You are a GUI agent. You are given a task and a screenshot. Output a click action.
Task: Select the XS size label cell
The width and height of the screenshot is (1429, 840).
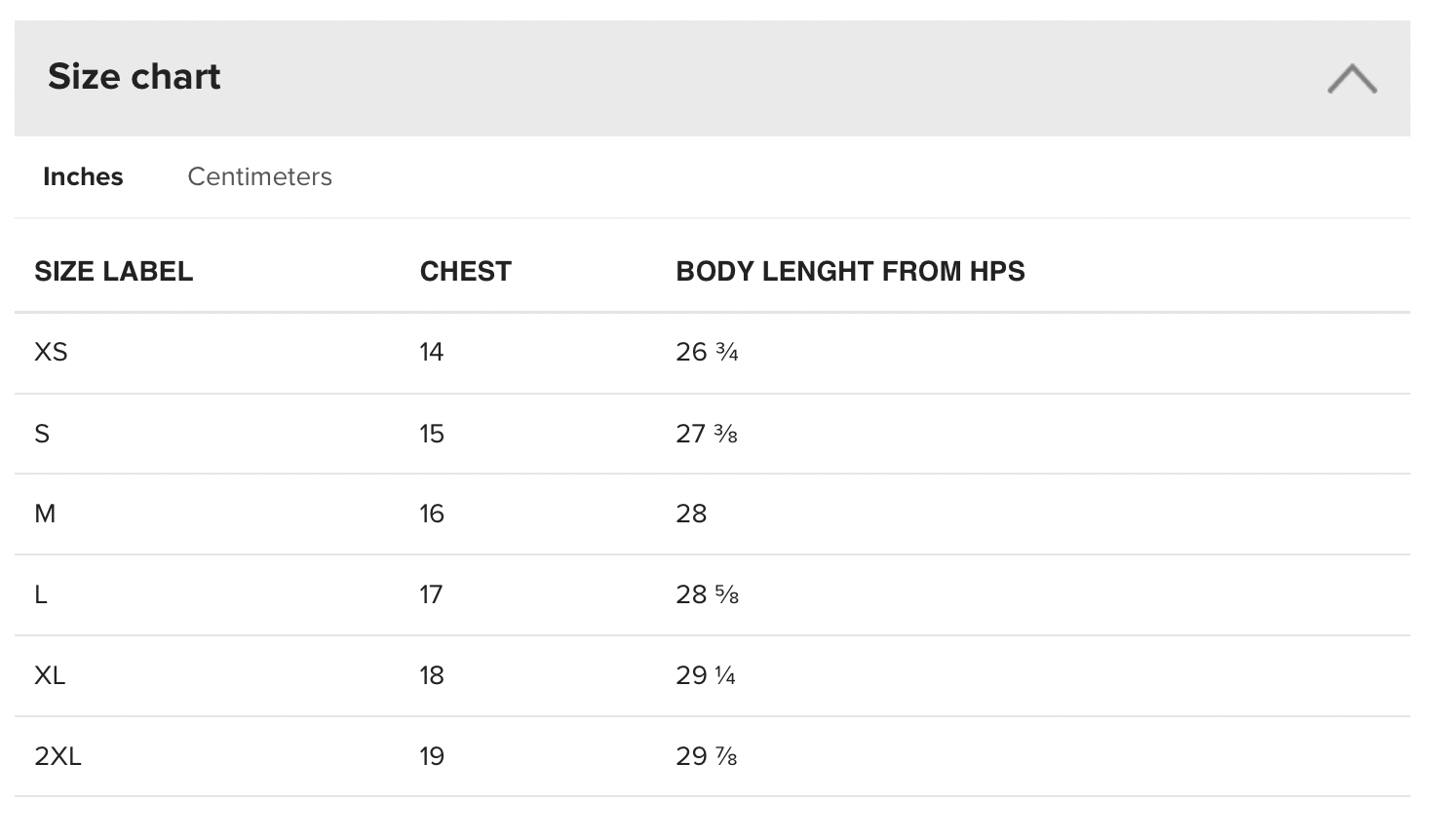tap(51, 352)
